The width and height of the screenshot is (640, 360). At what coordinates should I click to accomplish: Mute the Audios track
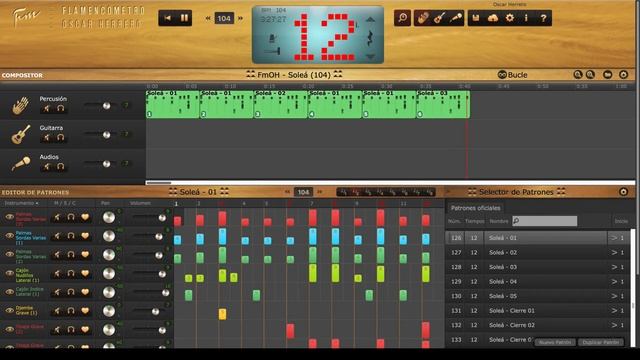tap(47, 167)
